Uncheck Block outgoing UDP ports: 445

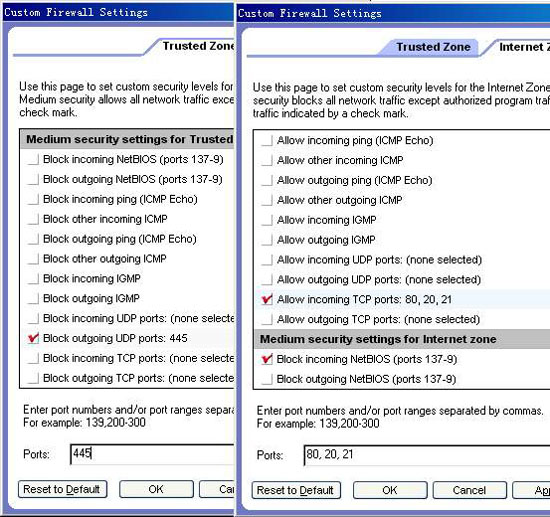[x=33, y=338]
